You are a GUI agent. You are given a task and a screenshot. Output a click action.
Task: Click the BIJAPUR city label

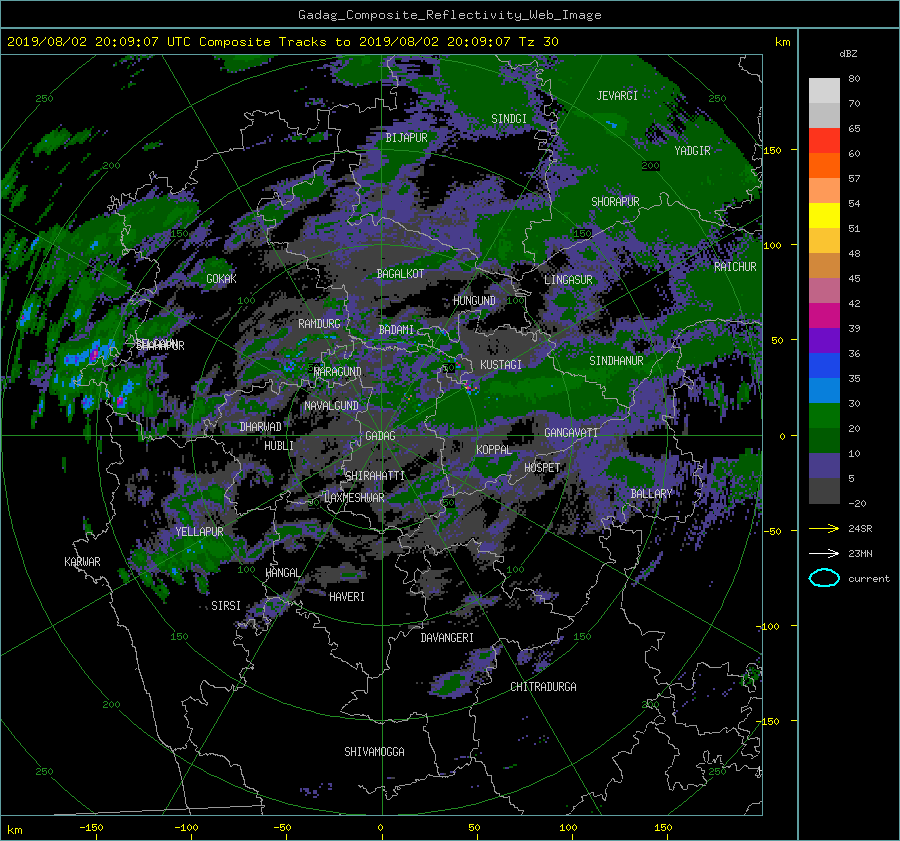[x=406, y=138]
